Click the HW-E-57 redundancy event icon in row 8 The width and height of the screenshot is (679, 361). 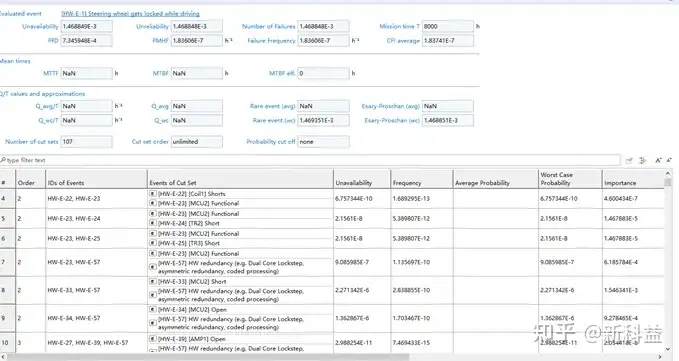pyautogui.click(x=152, y=295)
